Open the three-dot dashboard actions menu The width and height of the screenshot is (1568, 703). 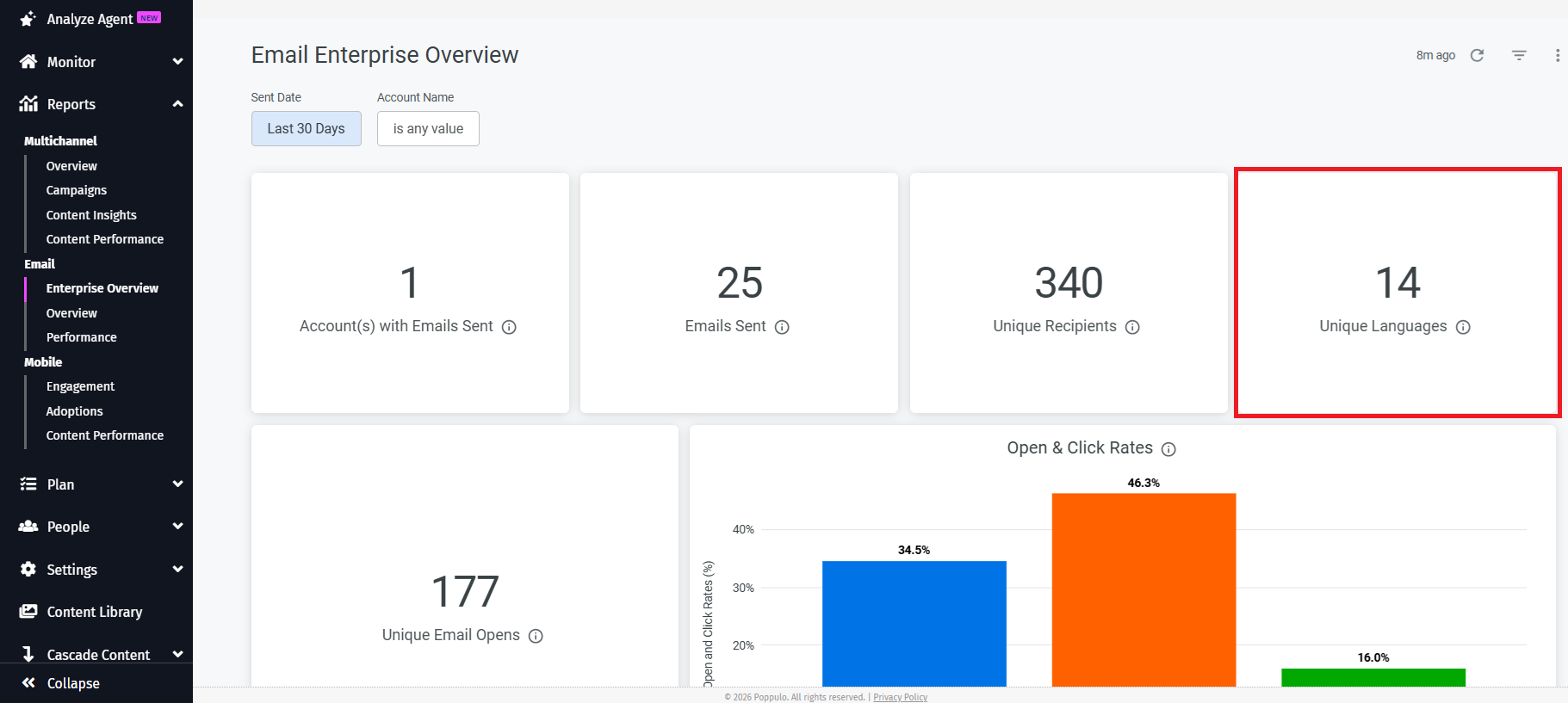[1557, 55]
